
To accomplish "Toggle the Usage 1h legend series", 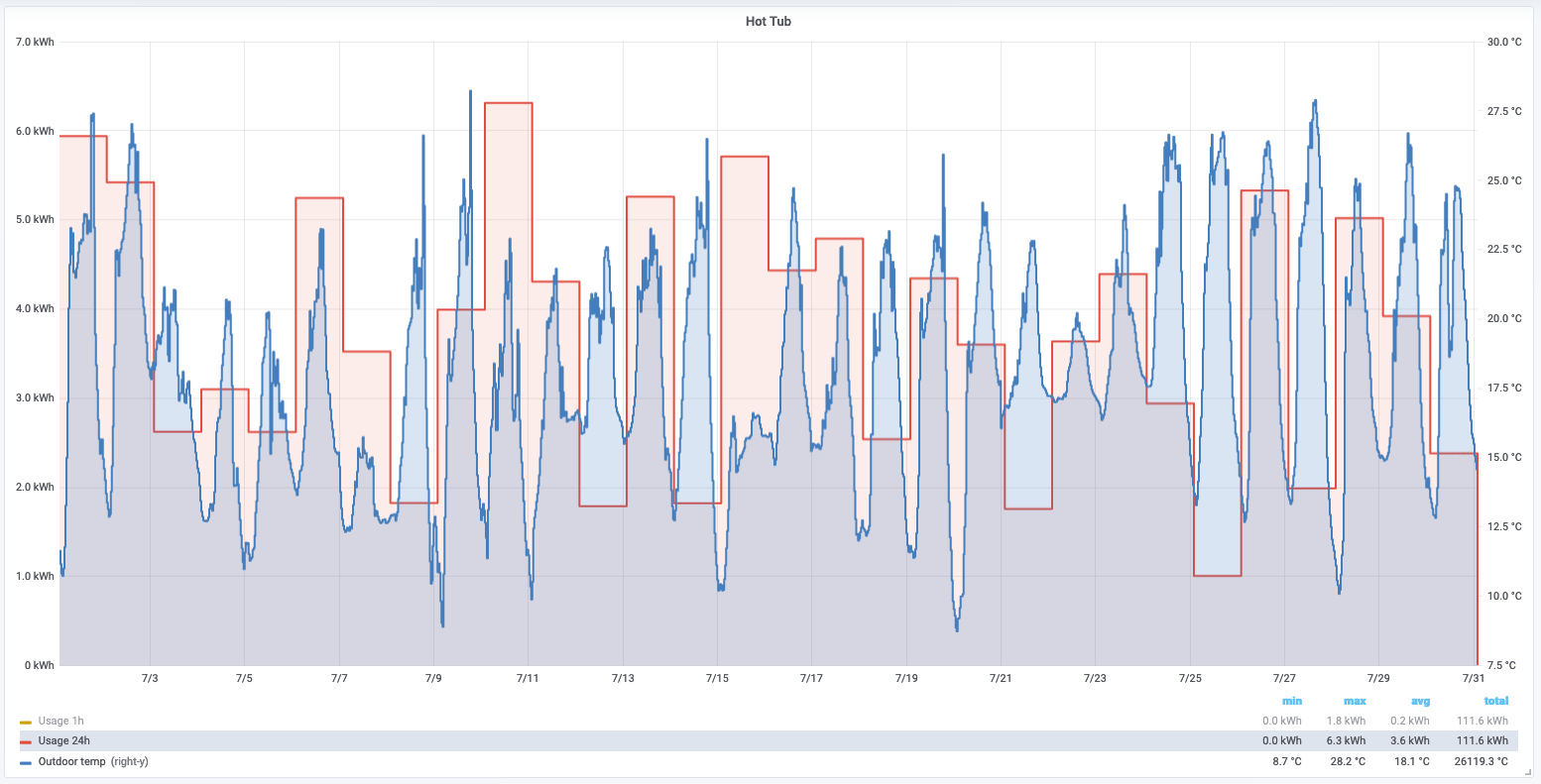I will (62, 721).
